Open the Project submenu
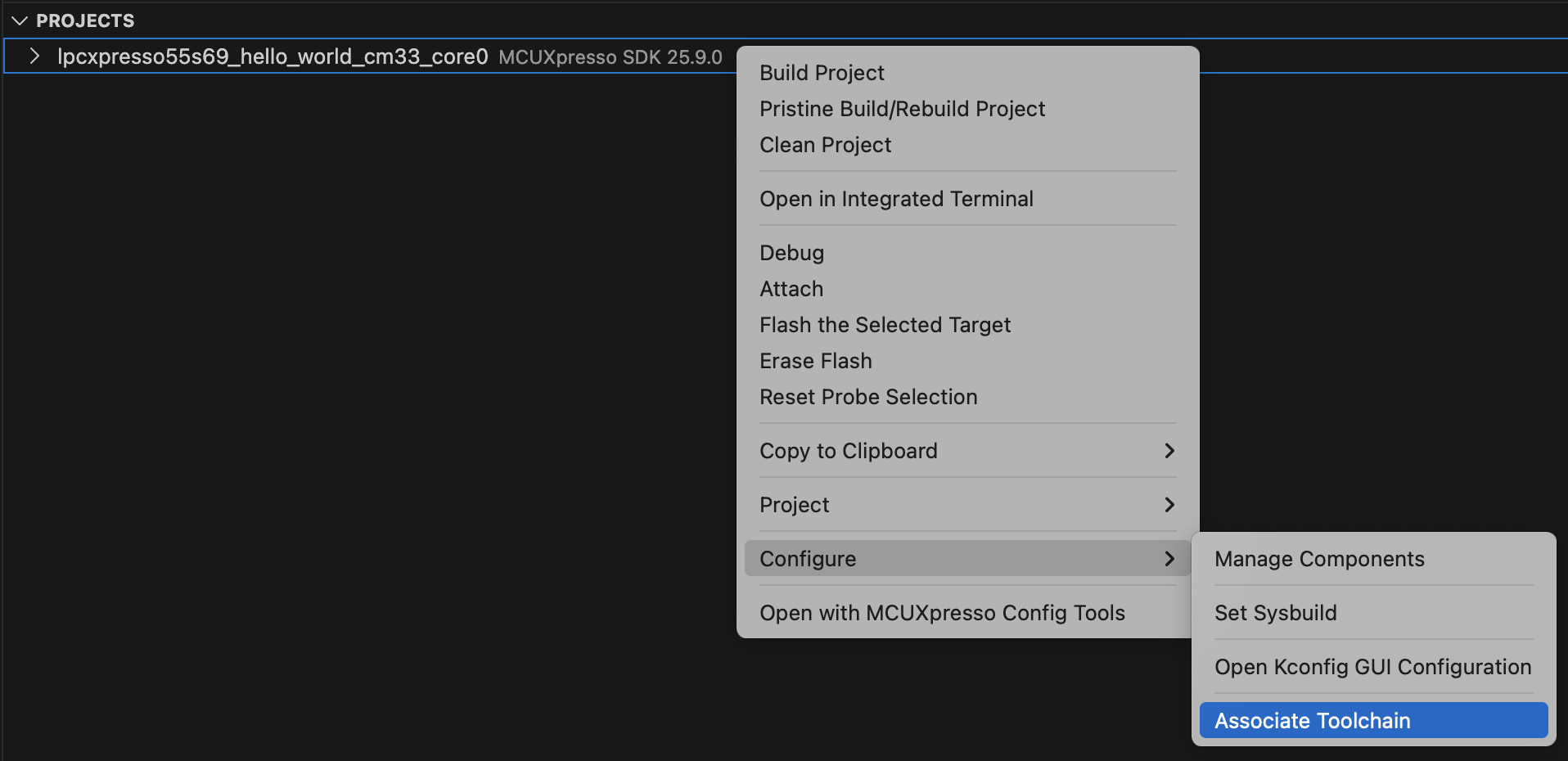Viewport: 1568px width, 761px height. (794, 505)
